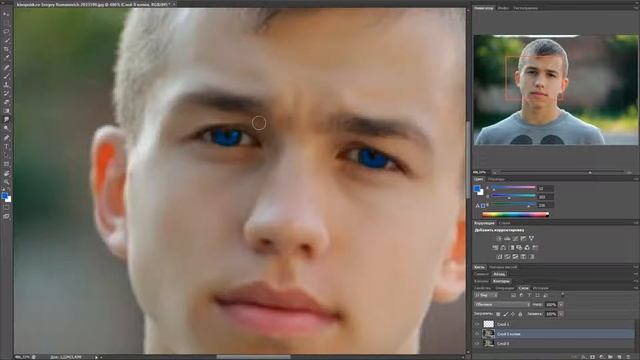Image resolution: width=640 pixels, height=360 pixels.
Task: Select the Слой 1 layer row
Action: click(x=554, y=324)
